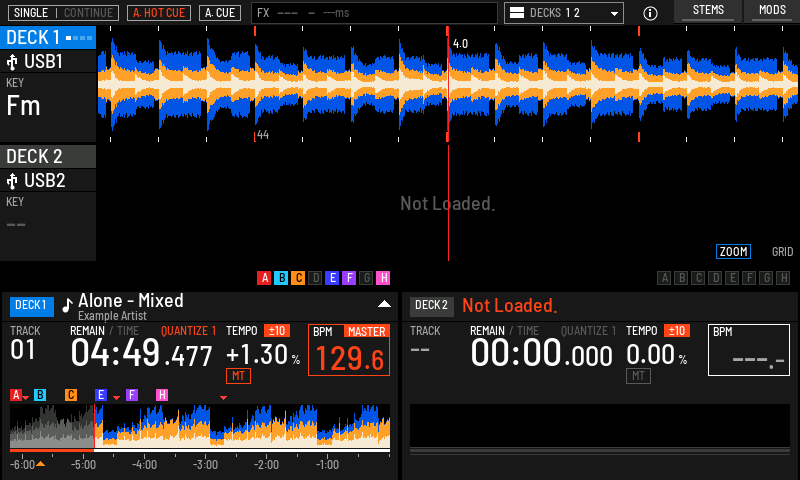Seek in Deck 1 overview waveform
Screen dimensions: 800x480
200,426
